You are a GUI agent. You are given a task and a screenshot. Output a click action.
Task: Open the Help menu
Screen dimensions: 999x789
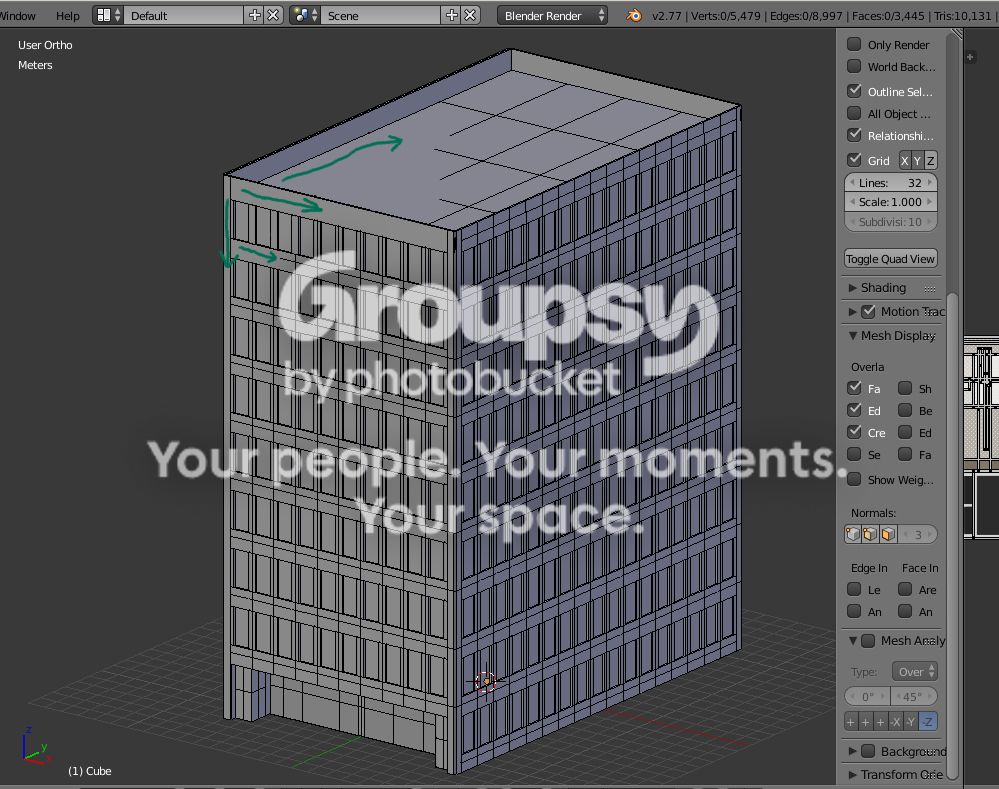tap(68, 16)
